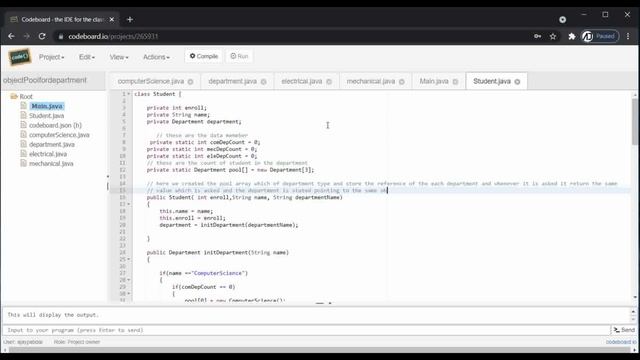Viewport: 640px width, 360px height.
Task: Open the Project menu
Action: 51,57
